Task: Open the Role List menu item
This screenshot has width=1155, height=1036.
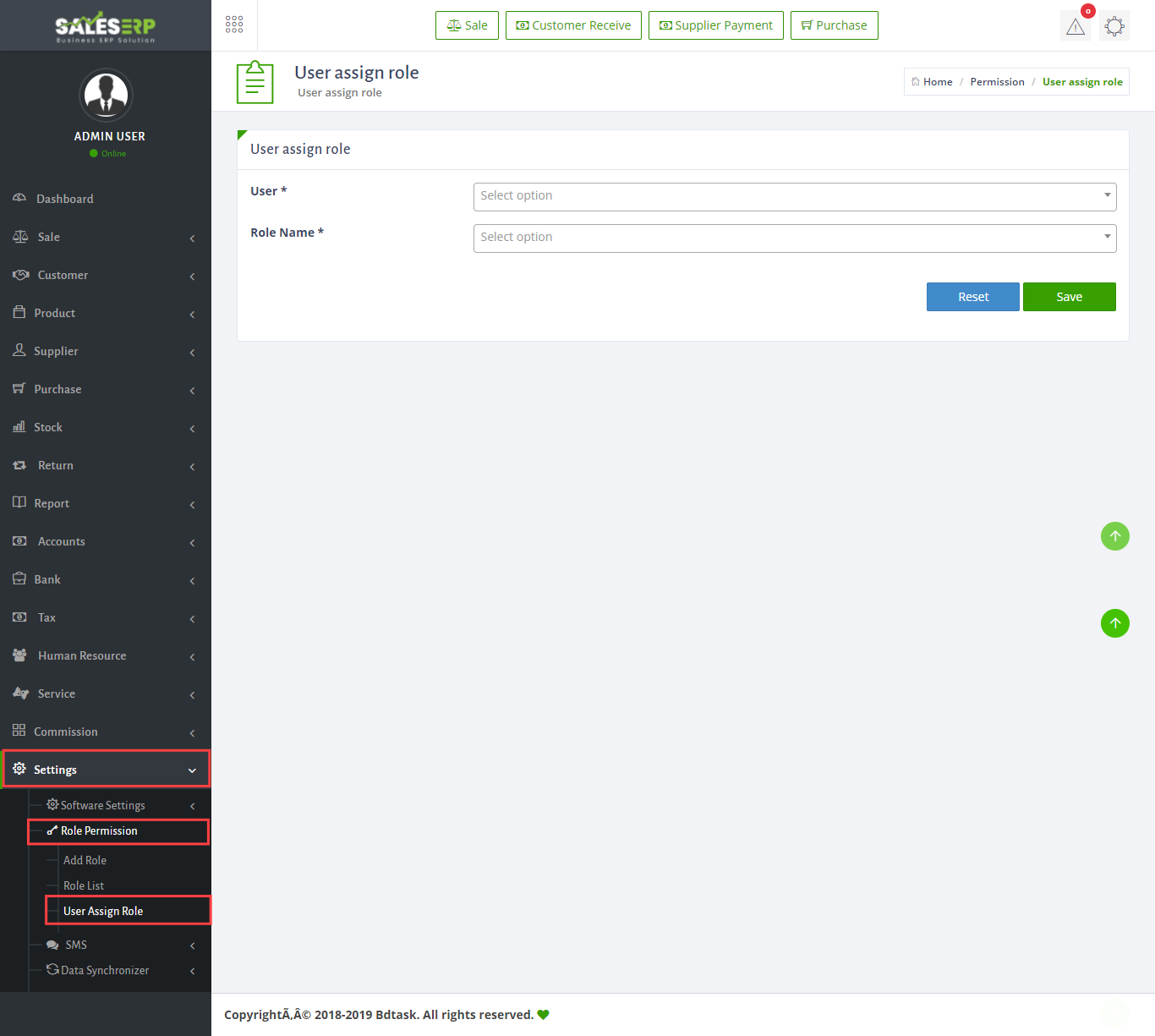Action: (x=84, y=885)
